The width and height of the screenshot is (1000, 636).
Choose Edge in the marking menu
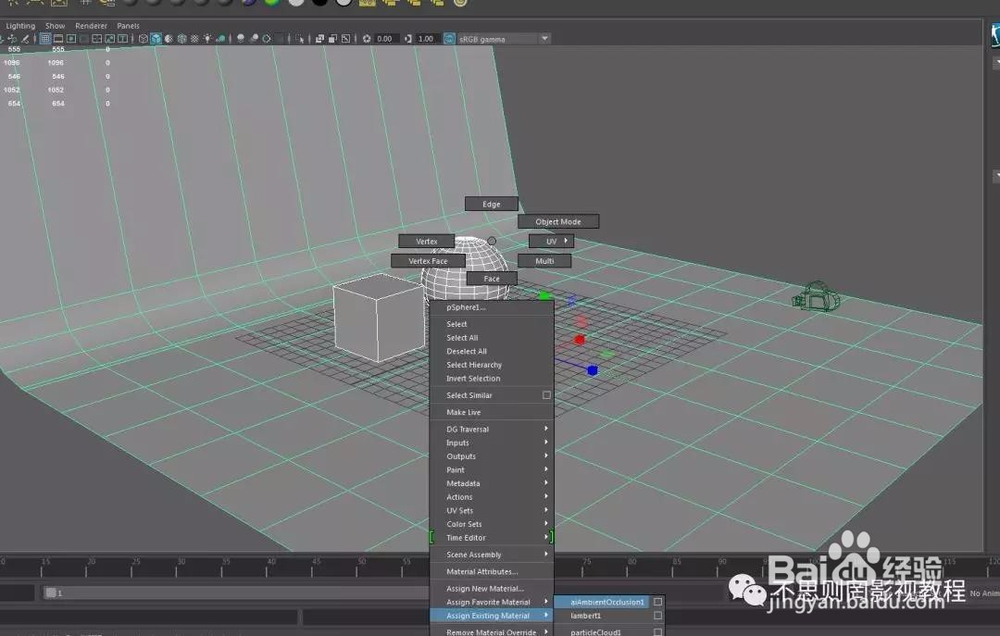pos(491,204)
